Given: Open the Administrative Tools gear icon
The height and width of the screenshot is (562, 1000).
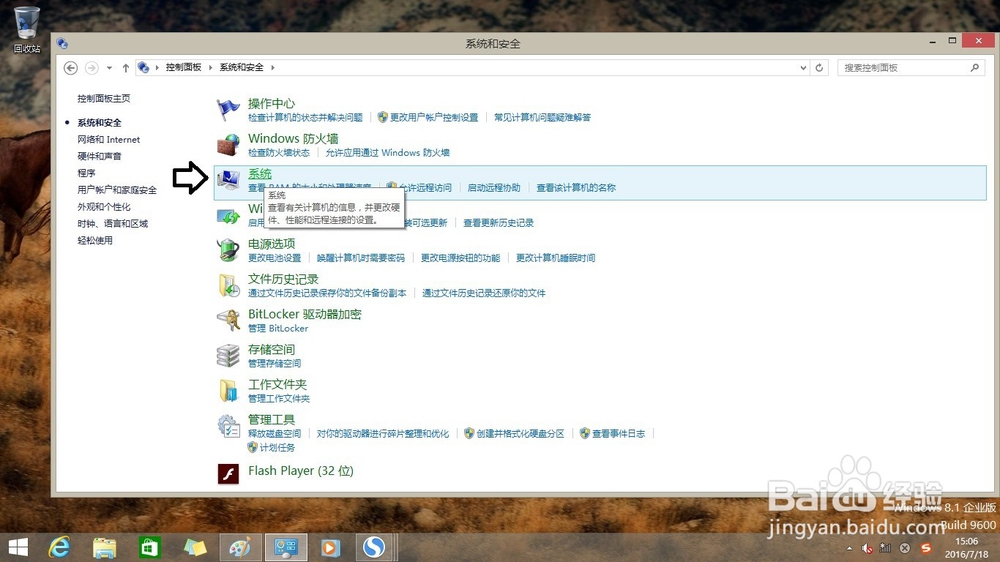Looking at the screenshot, I should [x=228, y=425].
